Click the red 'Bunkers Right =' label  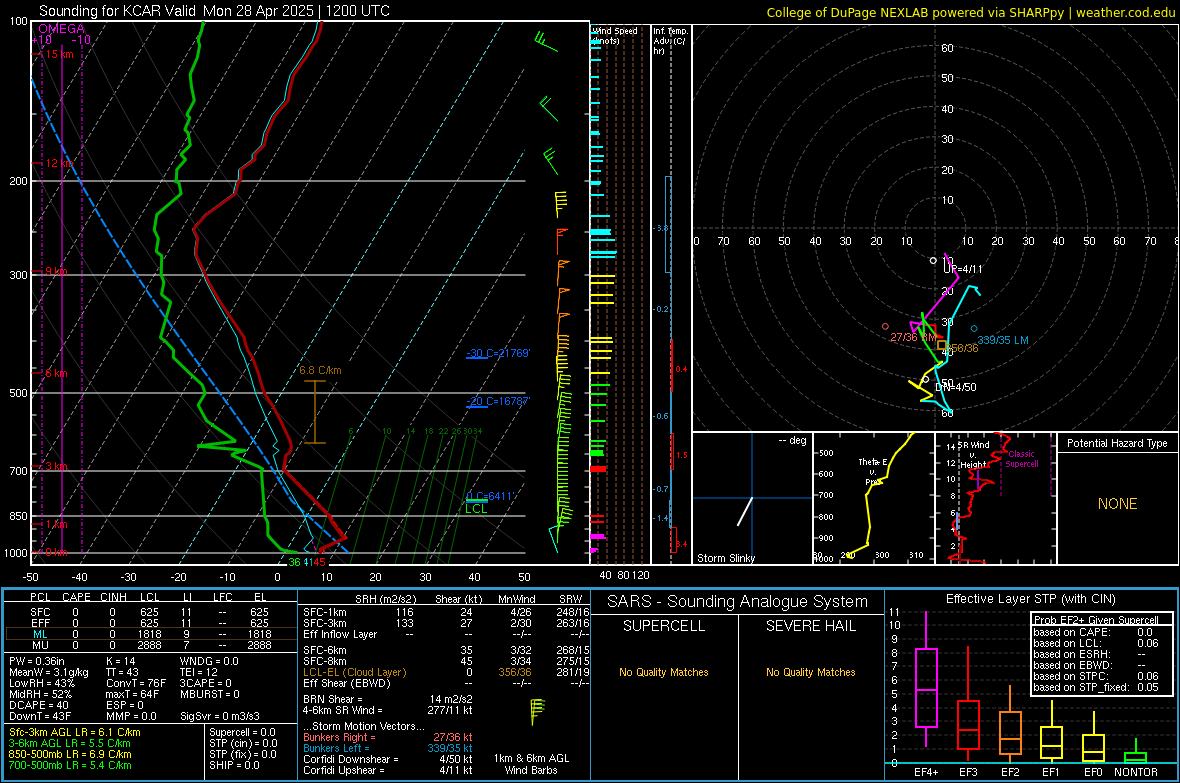(339, 737)
